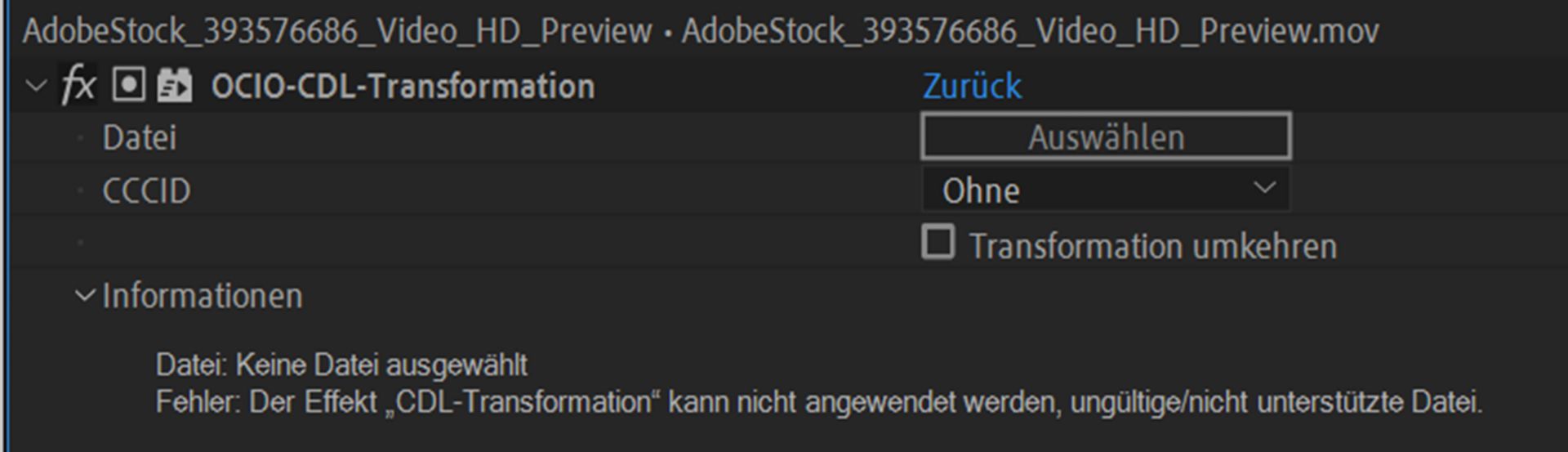Select the CCCID property label
This screenshot has width=1568, height=452.
click(x=146, y=190)
